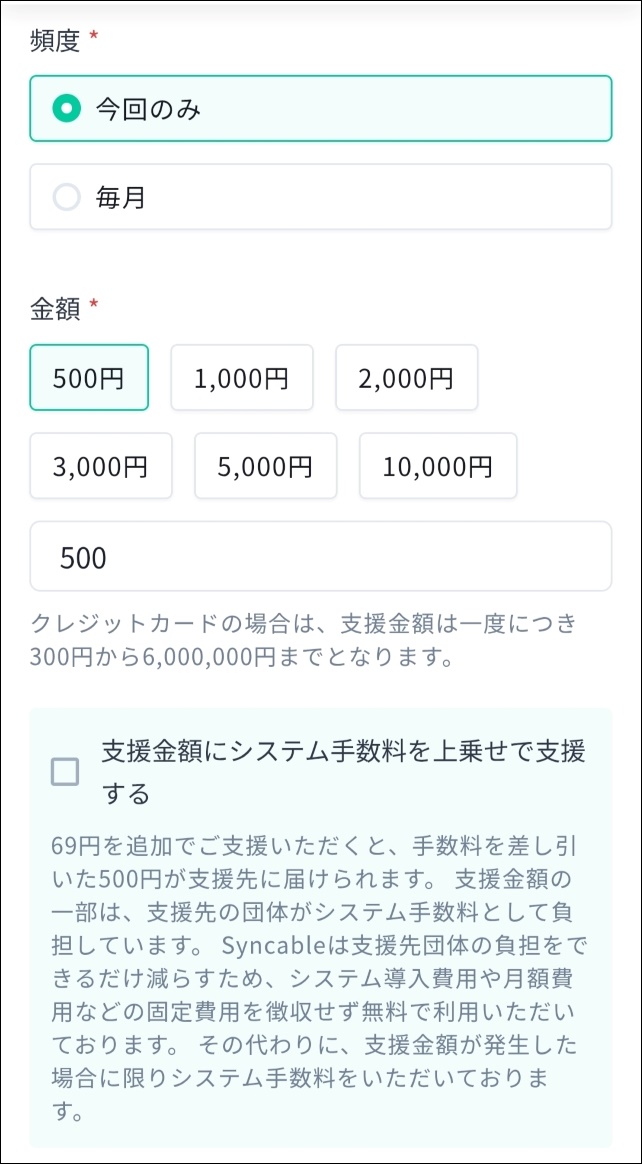
Task: Select the 毎月 radio button
Action: pyautogui.click(x=66, y=197)
